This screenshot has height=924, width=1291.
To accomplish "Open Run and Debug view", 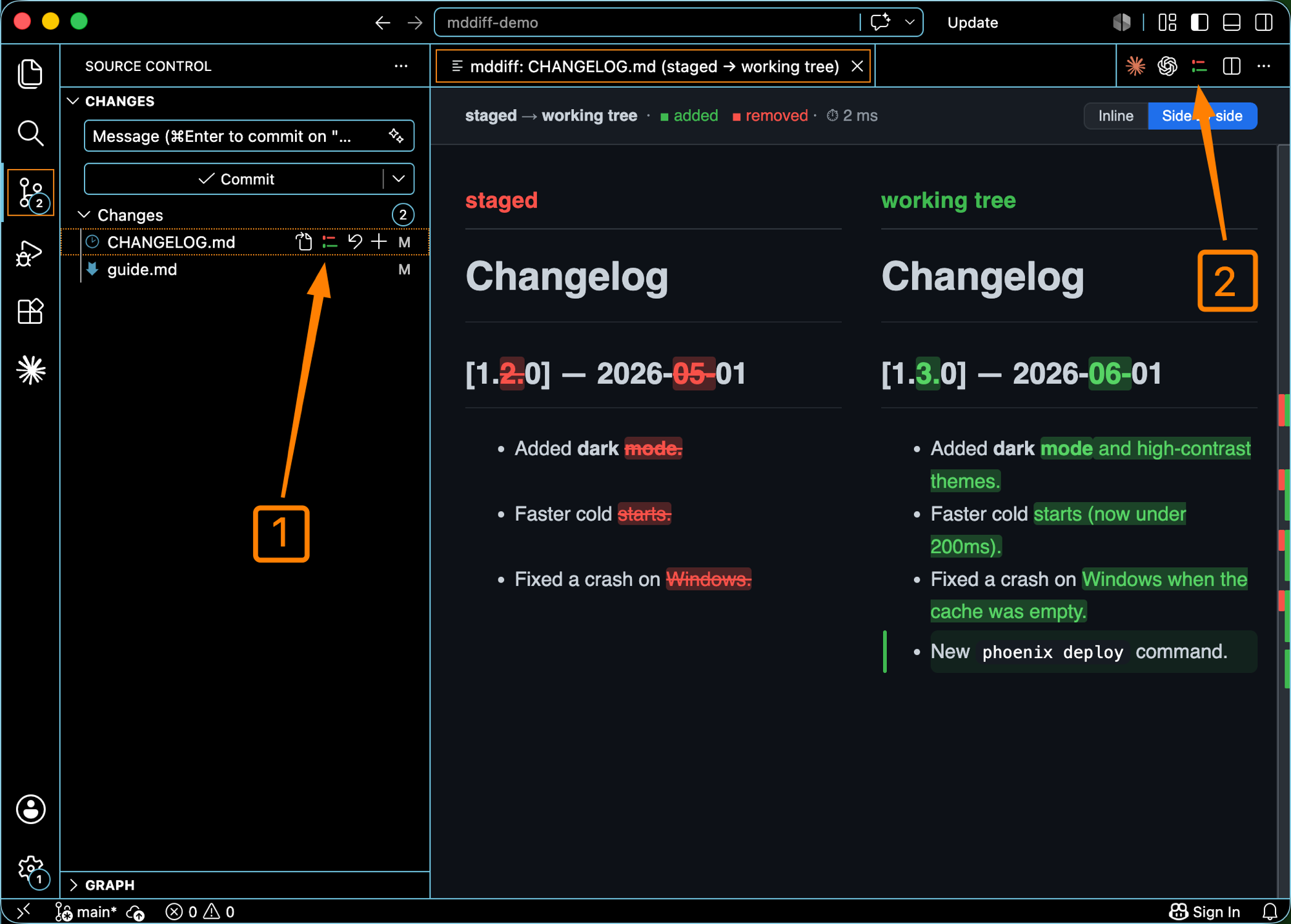I will (x=30, y=253).
